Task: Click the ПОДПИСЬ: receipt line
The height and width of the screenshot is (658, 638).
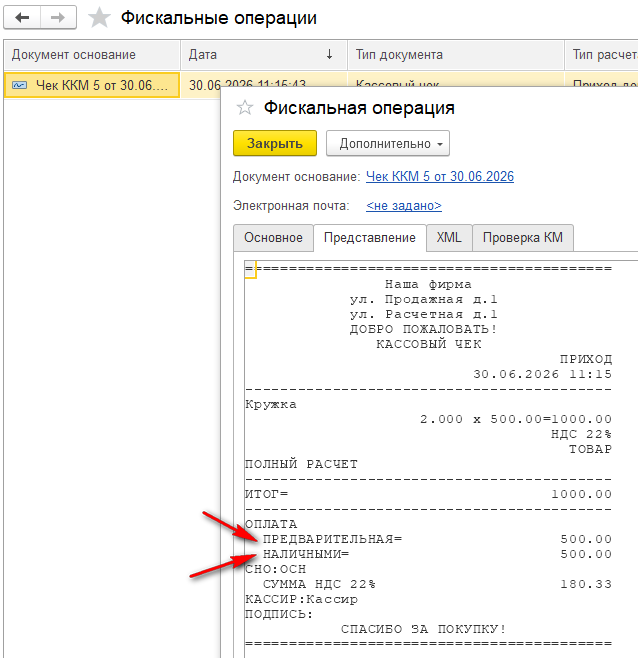Action: (280, 614)
